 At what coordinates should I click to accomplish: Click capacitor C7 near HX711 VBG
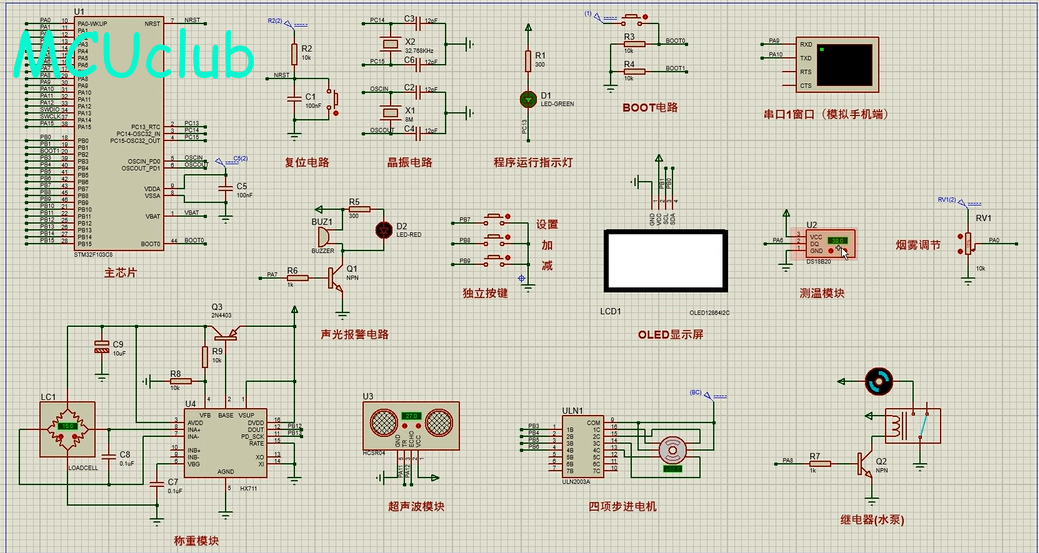tap(156, 483)
